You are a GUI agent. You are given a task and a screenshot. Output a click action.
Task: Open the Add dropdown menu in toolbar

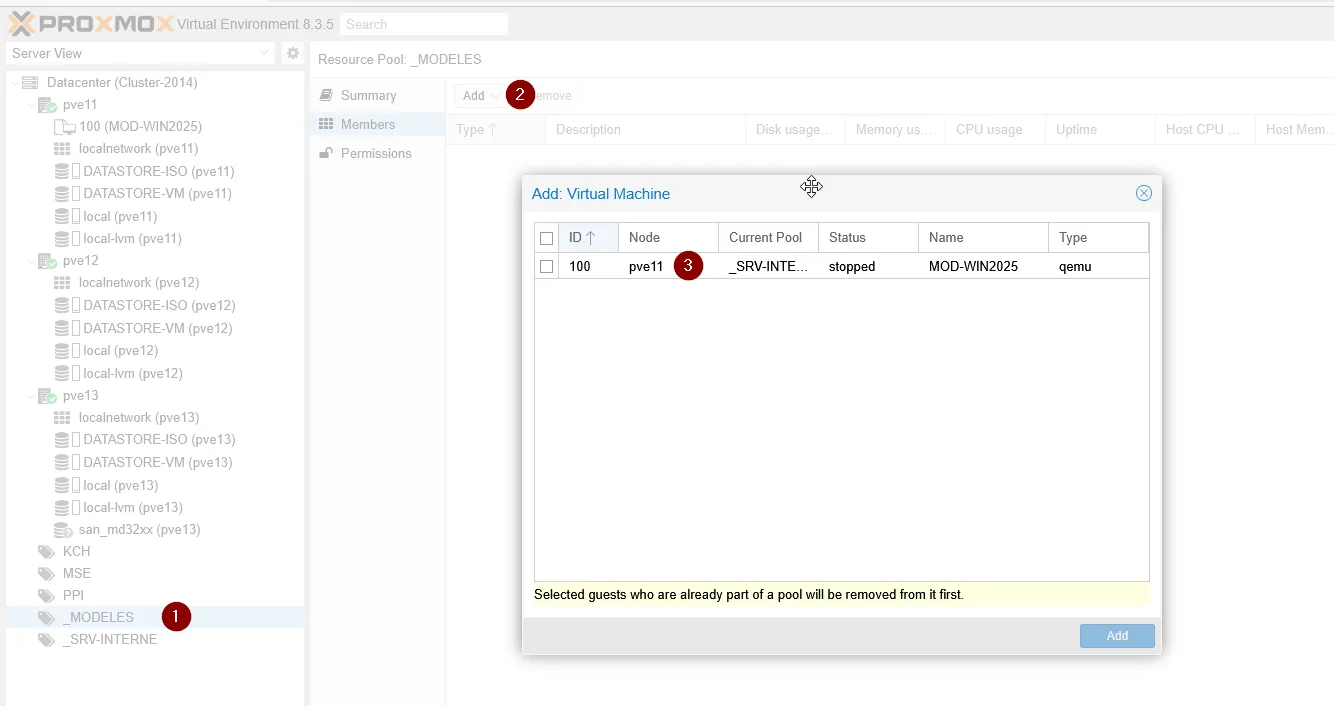click(481, 96)
